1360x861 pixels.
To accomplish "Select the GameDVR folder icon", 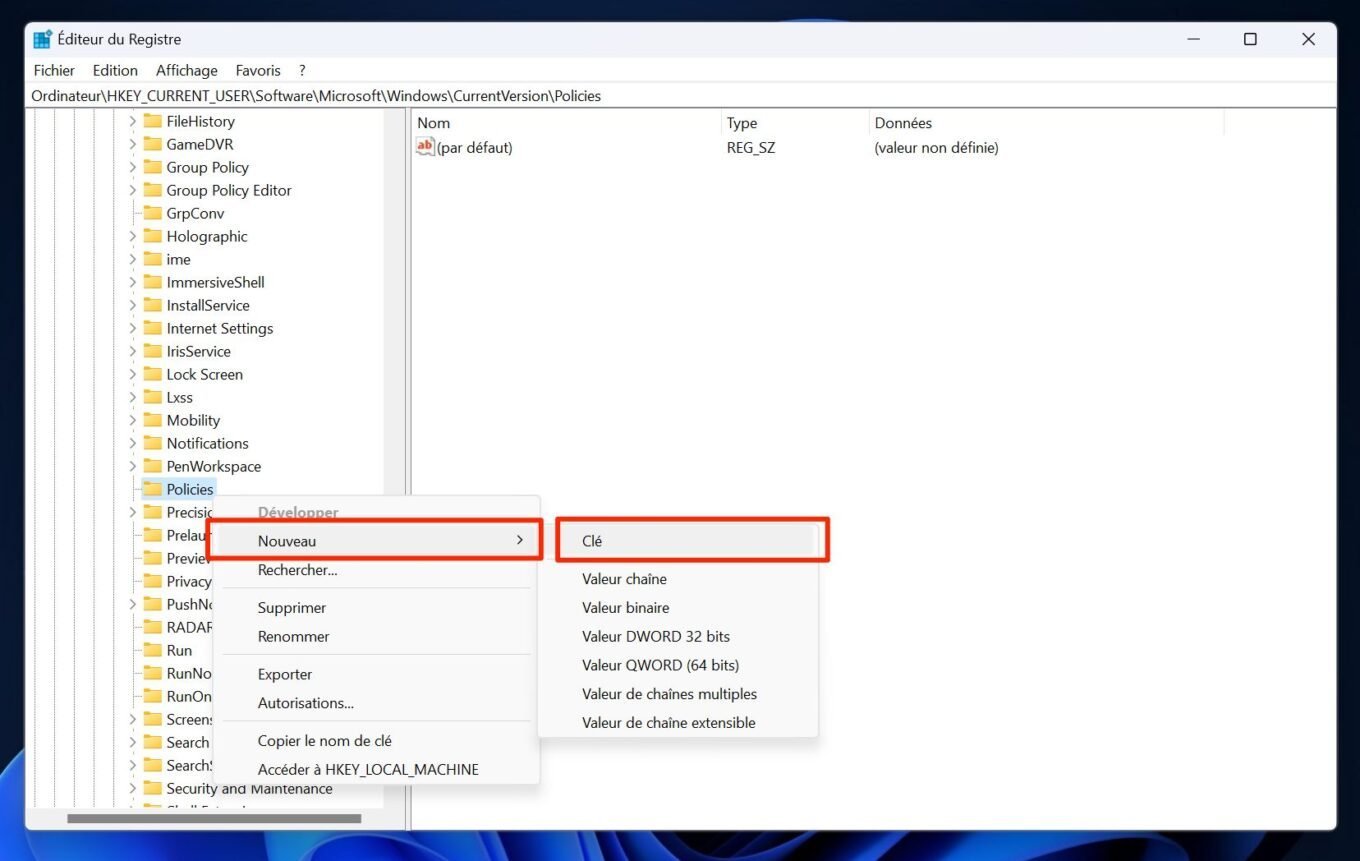I will pos(152,144).
